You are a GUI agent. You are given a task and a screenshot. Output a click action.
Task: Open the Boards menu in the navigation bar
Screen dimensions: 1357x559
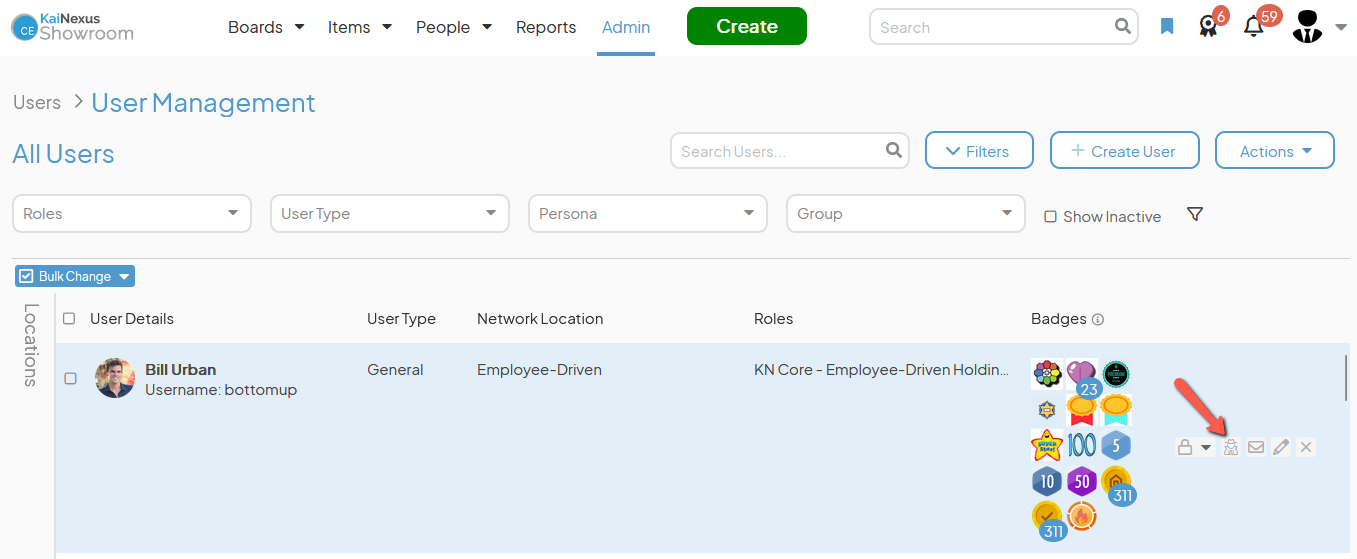[265, 27]
